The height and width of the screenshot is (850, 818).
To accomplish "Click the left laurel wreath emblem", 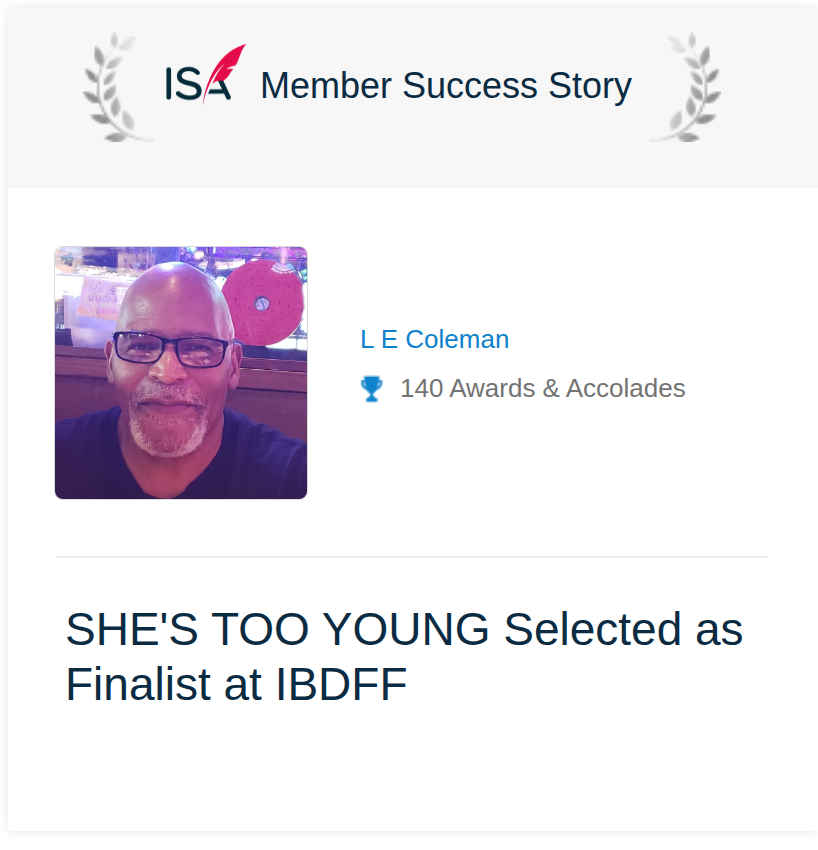I will (x=117, y=87).
